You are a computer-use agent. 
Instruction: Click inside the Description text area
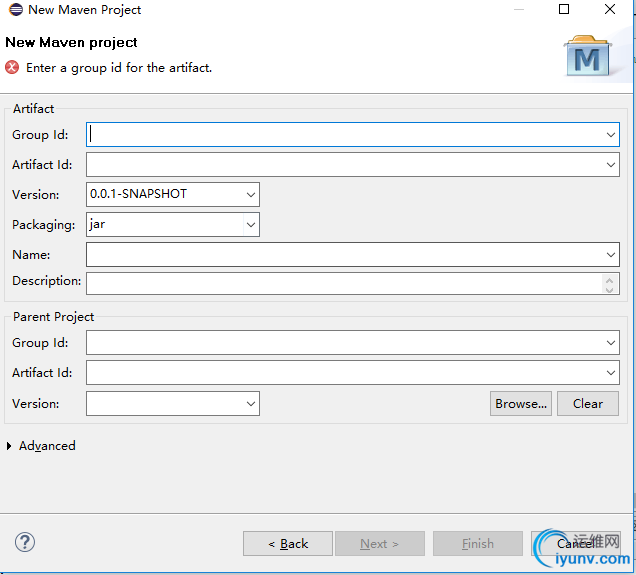point(352,283)
